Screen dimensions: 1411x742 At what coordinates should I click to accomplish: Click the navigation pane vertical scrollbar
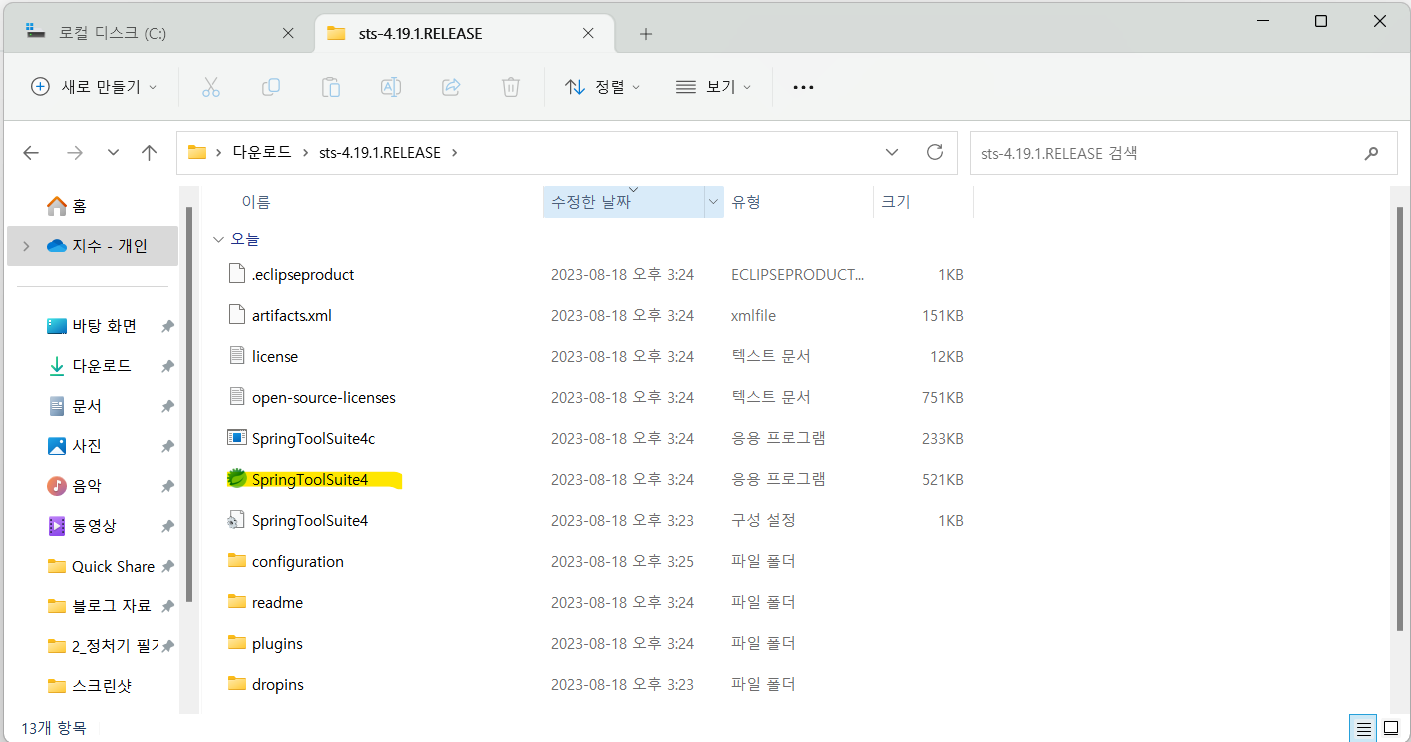point(188,404)
